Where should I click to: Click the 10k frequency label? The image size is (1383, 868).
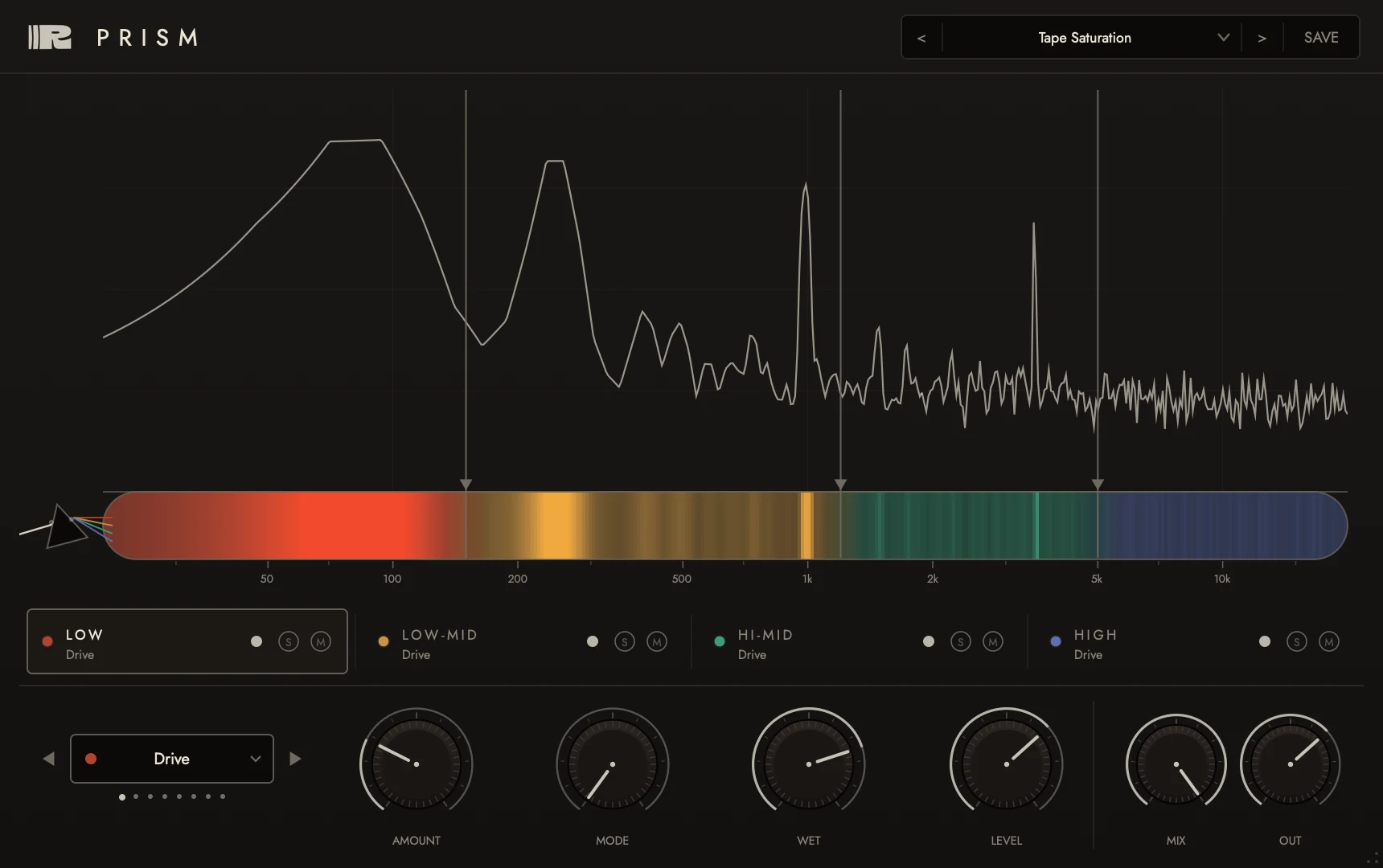[x=1222, y=579]
